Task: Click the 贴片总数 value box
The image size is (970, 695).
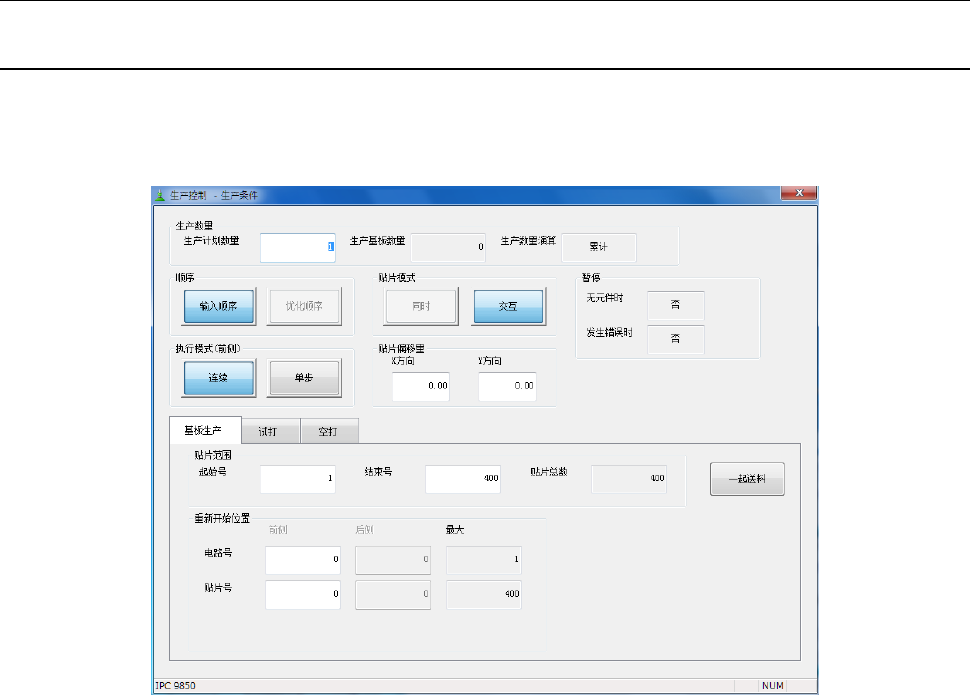Action: [629, 479]
